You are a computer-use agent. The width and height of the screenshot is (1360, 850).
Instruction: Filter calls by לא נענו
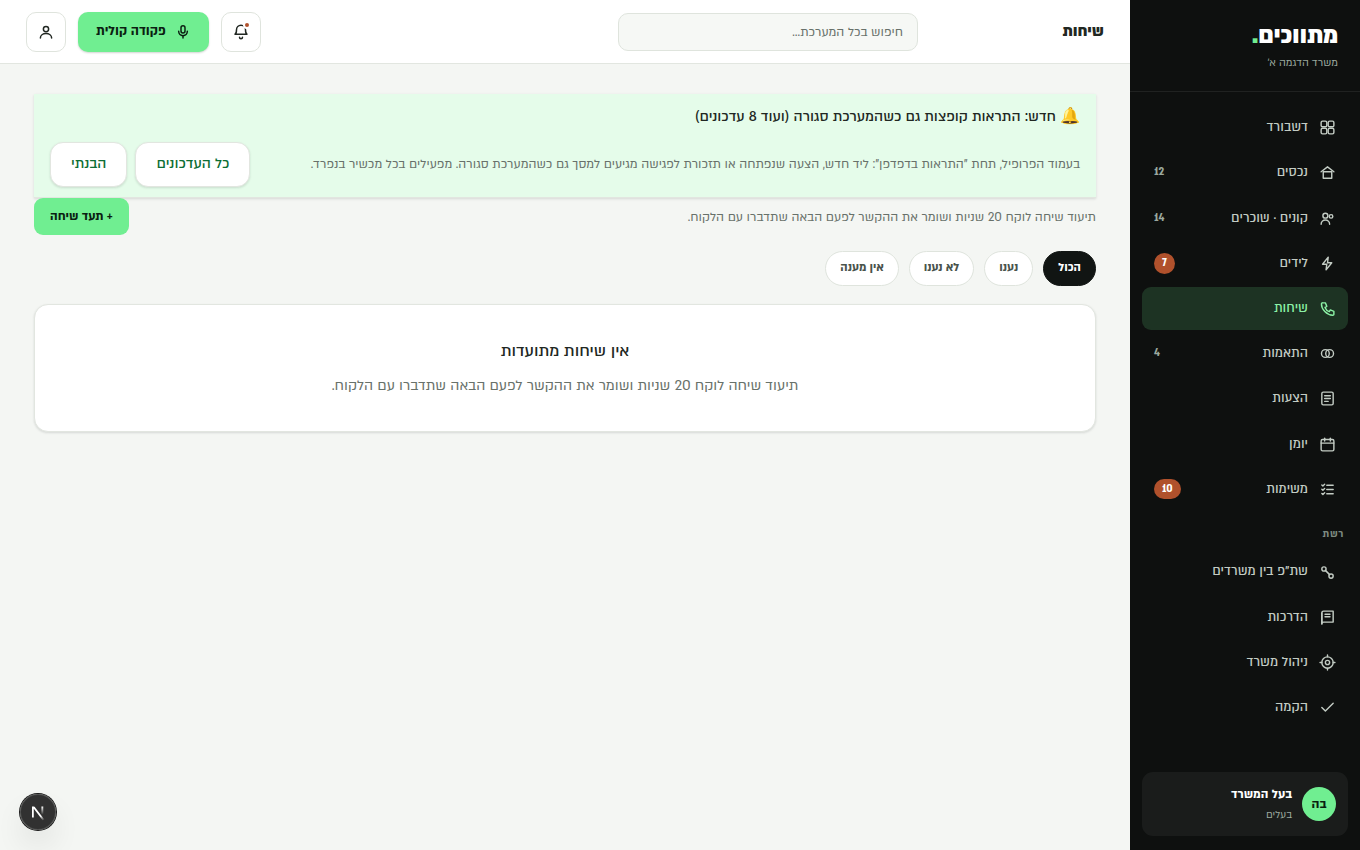click(941, 268)
